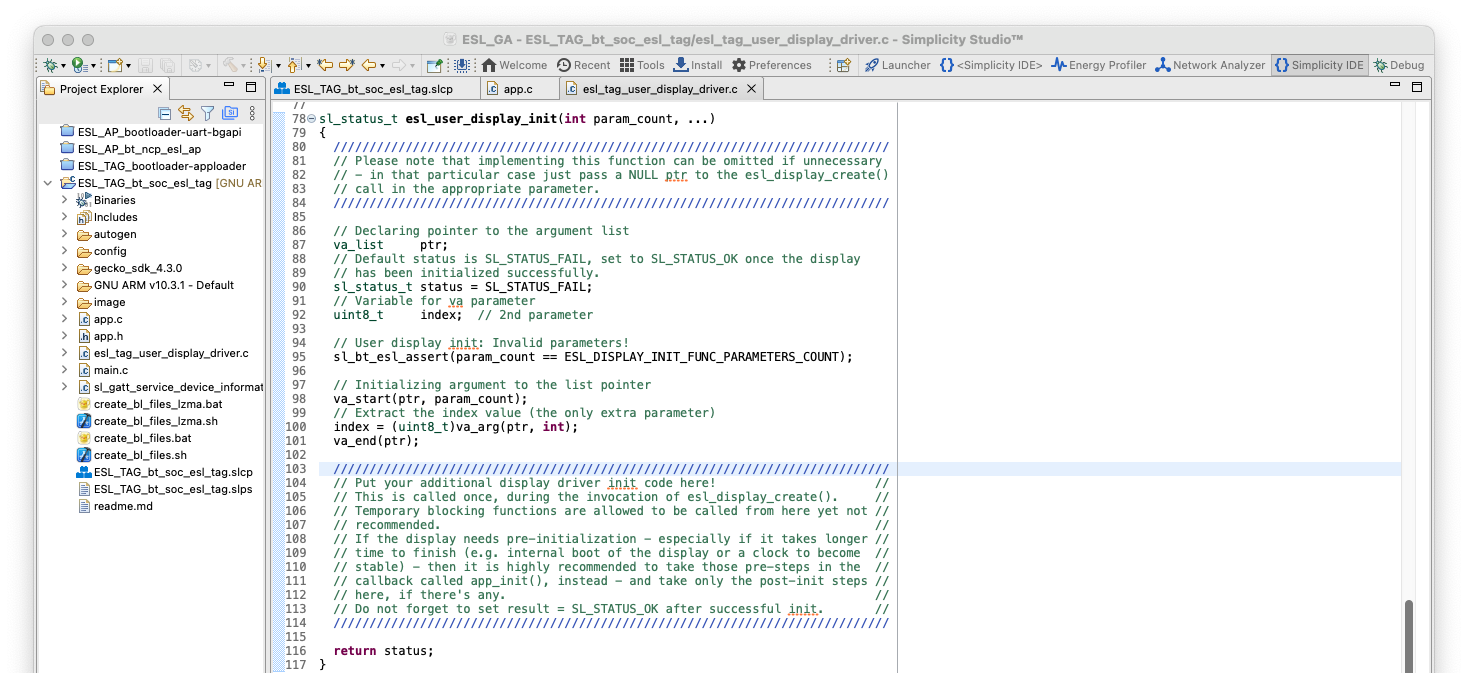The image size is (1468, 673).
Task: Collapse the ESL_TAG_bt_soc_esl_tag project node
Action: point(48,183)
